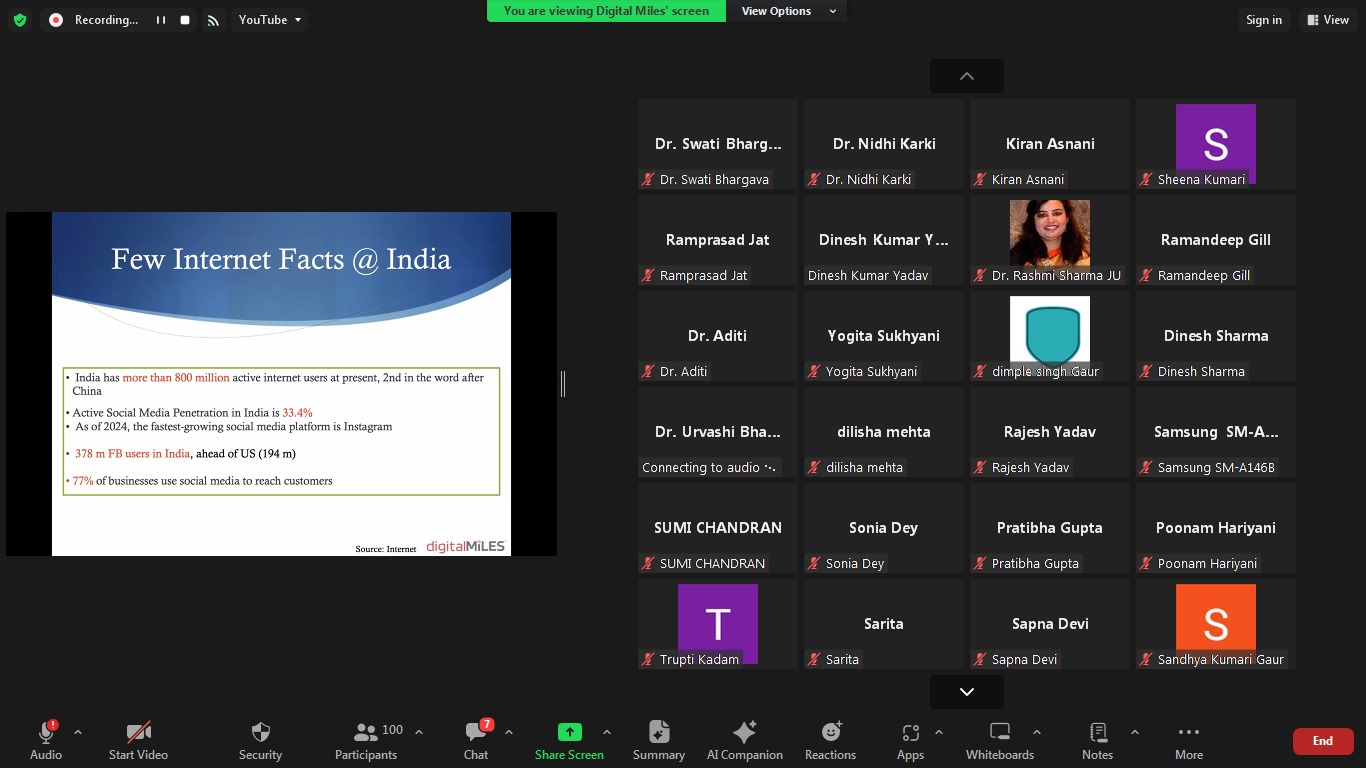Open the More options menu
1366x768 pixels.
[1188, 740]
